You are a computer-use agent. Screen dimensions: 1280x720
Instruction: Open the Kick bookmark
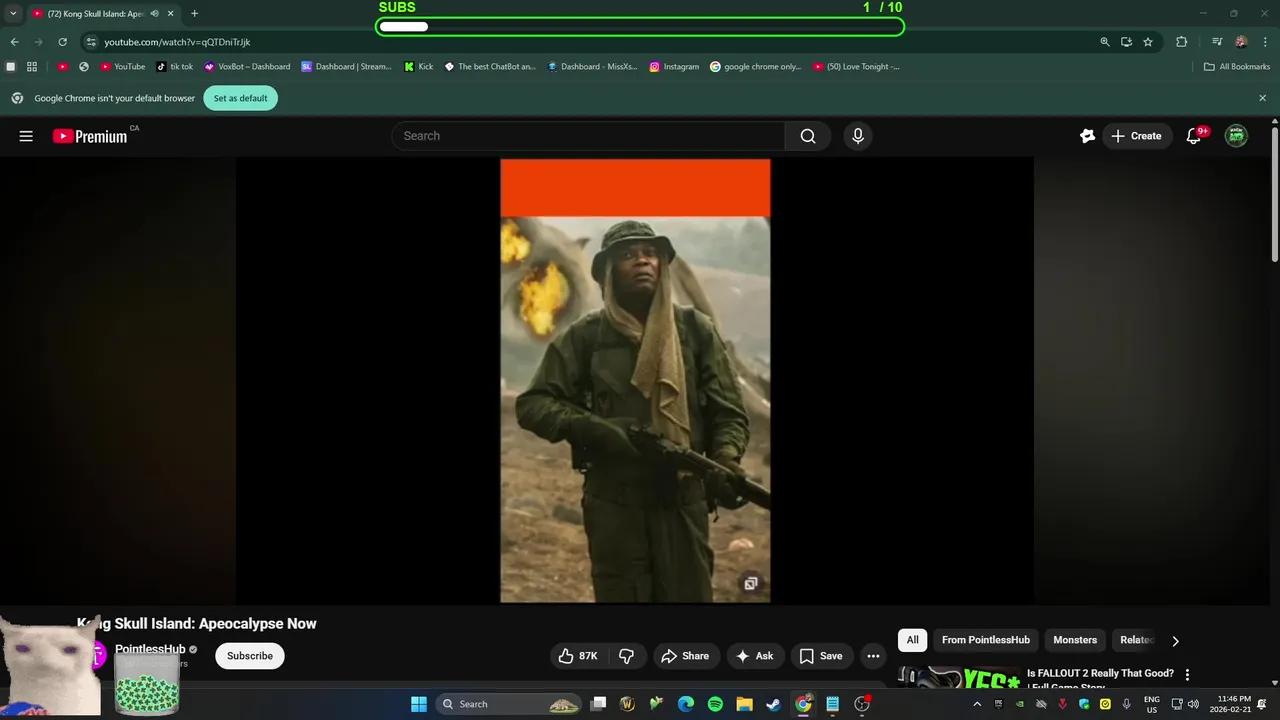(418, 67)
